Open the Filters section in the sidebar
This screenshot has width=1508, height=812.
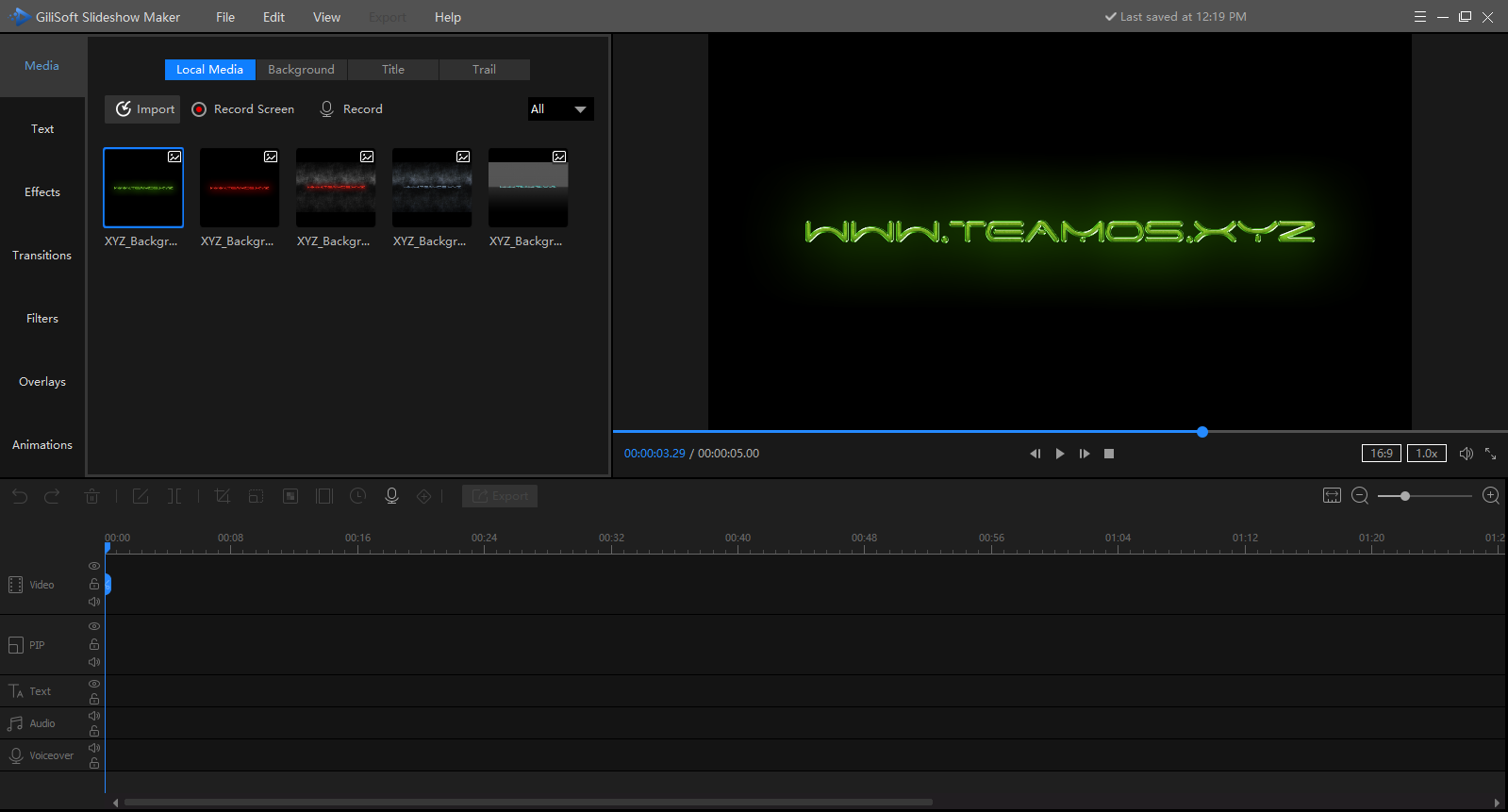click(42, 319)
